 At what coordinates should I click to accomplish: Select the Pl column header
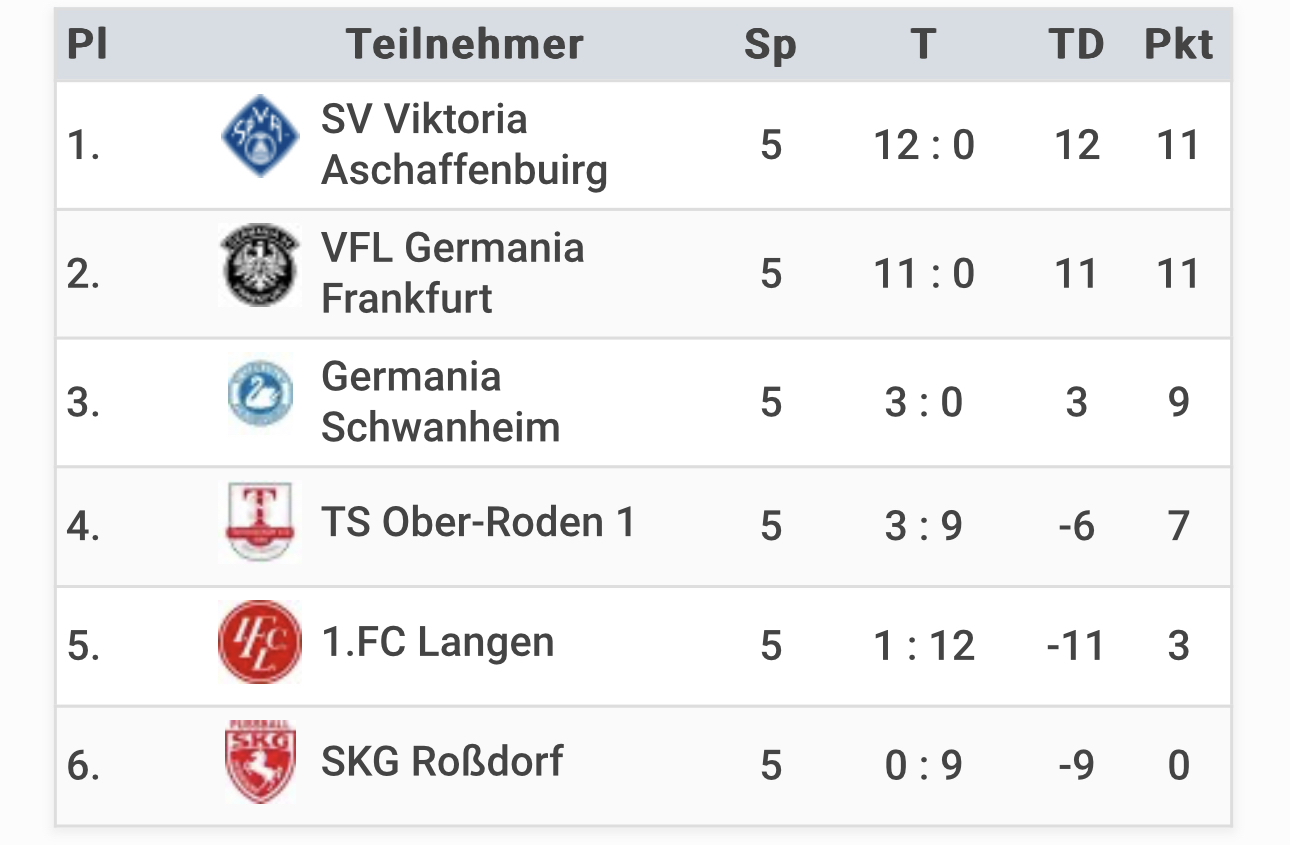(87, 44)
